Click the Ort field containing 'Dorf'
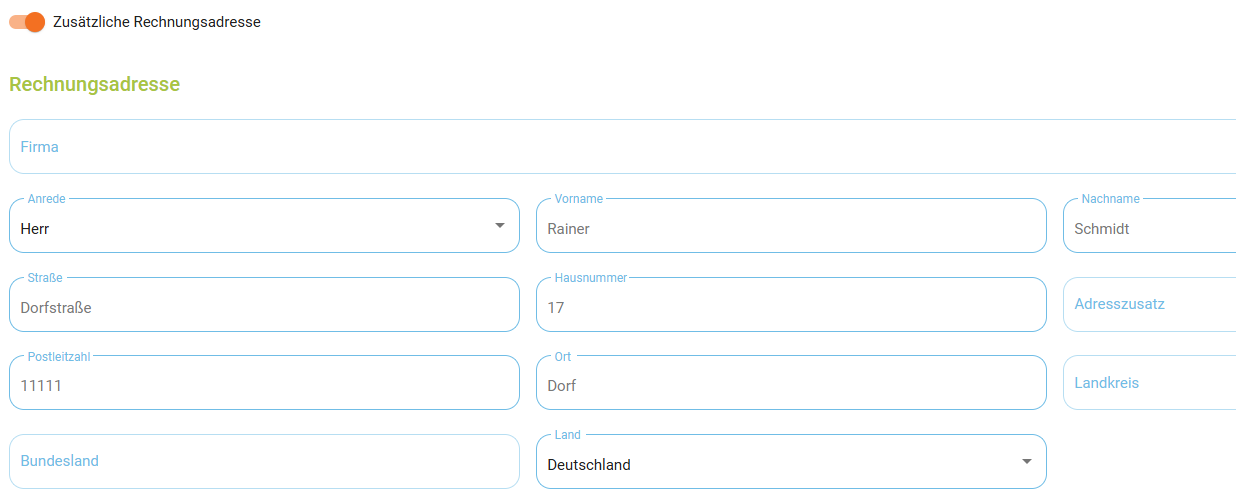The height and width of the screenshot is (498, 1236). [791, 382]
